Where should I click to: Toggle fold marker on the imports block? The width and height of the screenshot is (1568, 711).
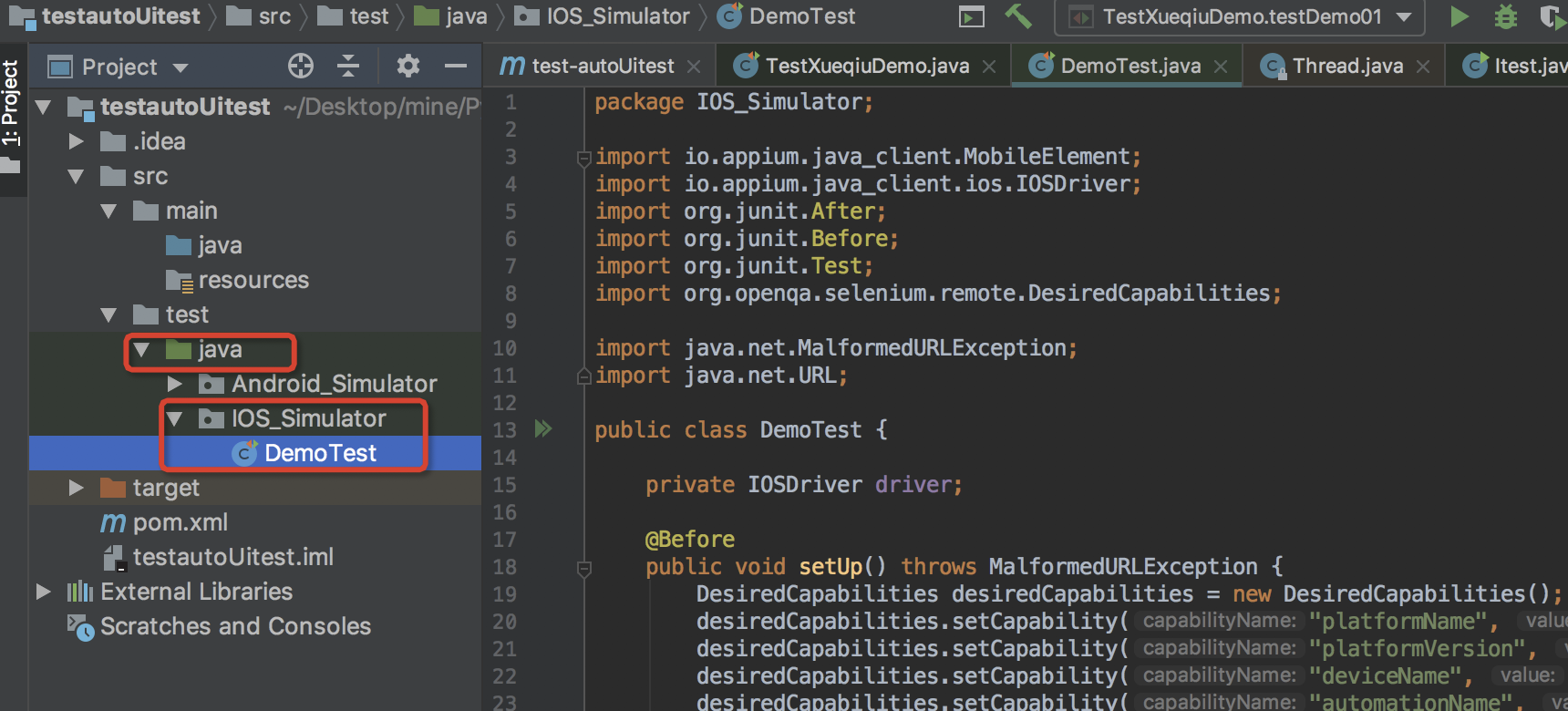[583, 158]
